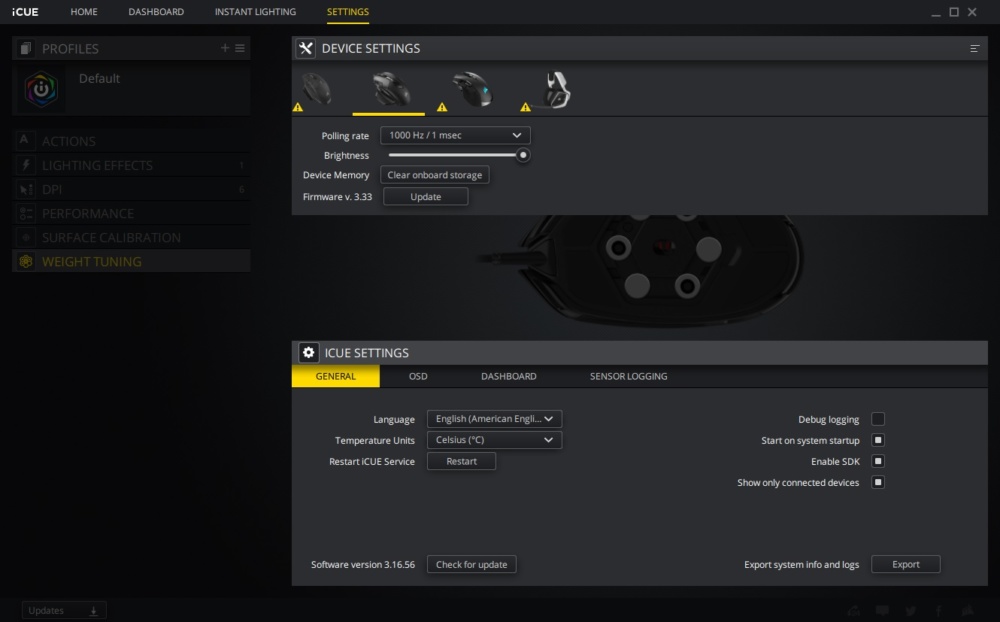Adjust the Brightness slider handle

click(x=523, y=155)
